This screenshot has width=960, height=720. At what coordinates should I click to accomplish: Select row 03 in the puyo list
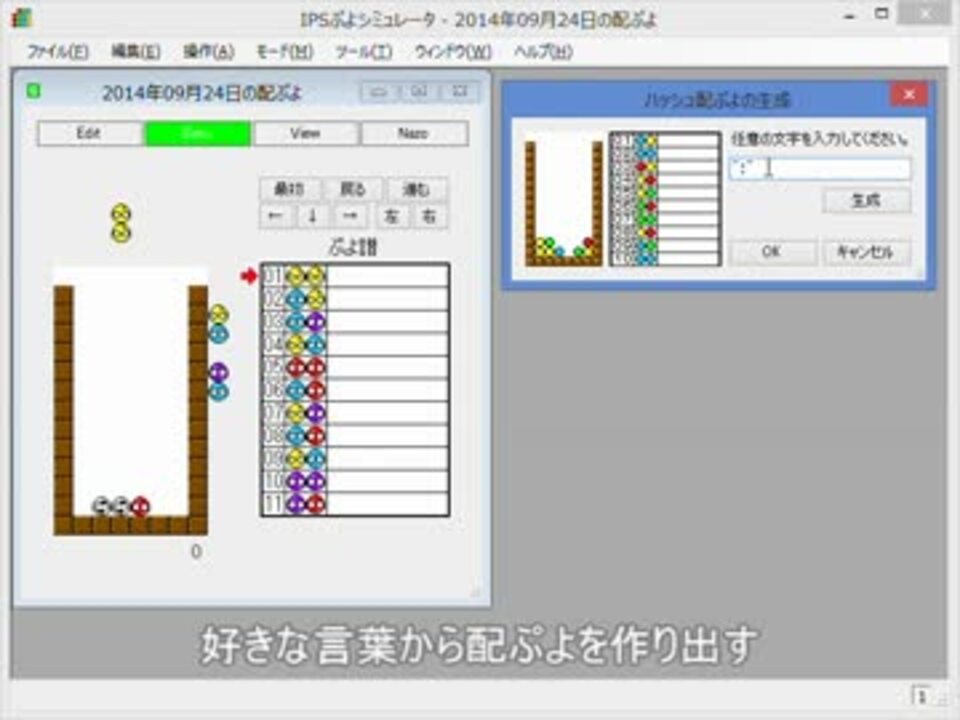[355, 321]
